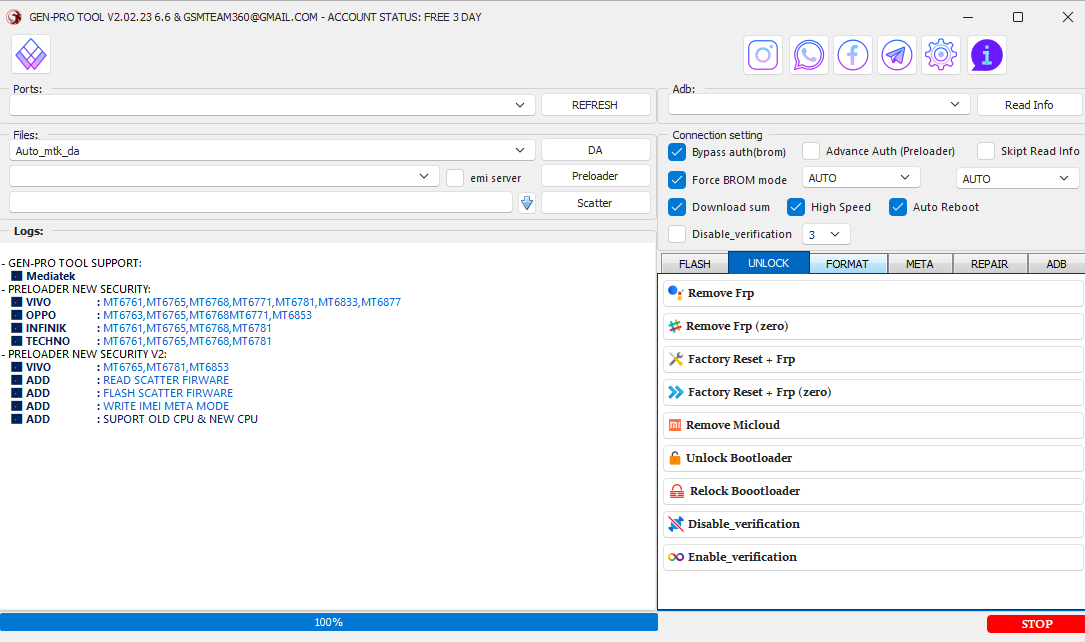Check Disable_verification in Connection setting

pyautogui.click(x=677, y=234)
